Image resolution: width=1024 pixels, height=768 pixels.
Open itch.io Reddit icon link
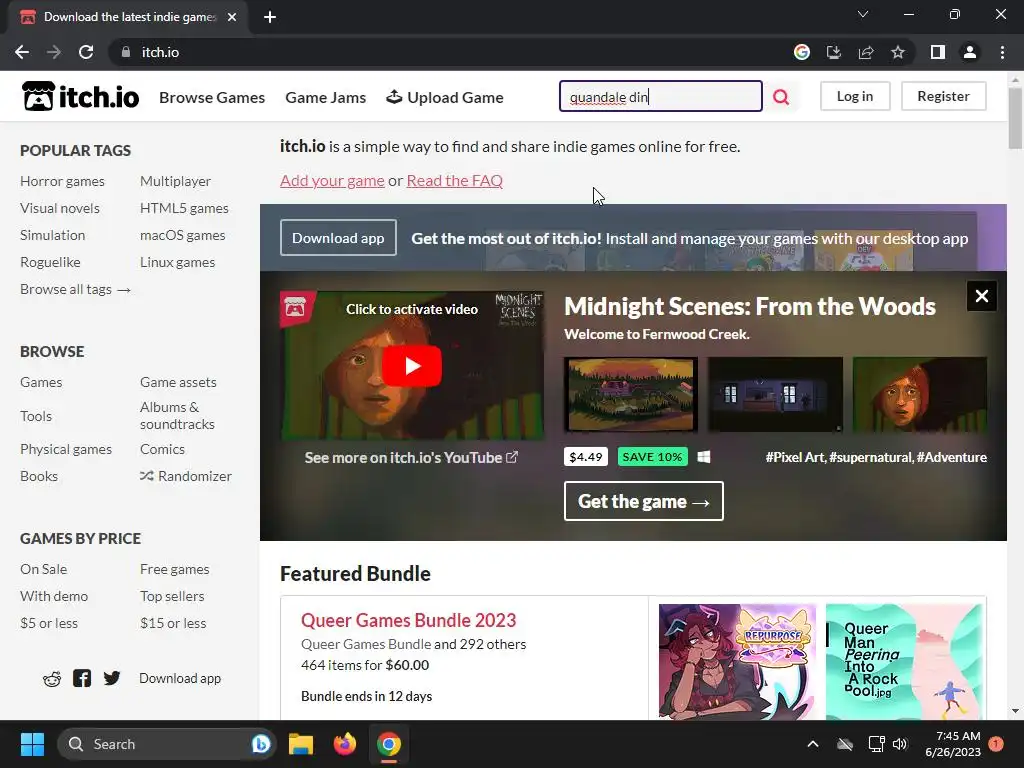tap(52, 679)
